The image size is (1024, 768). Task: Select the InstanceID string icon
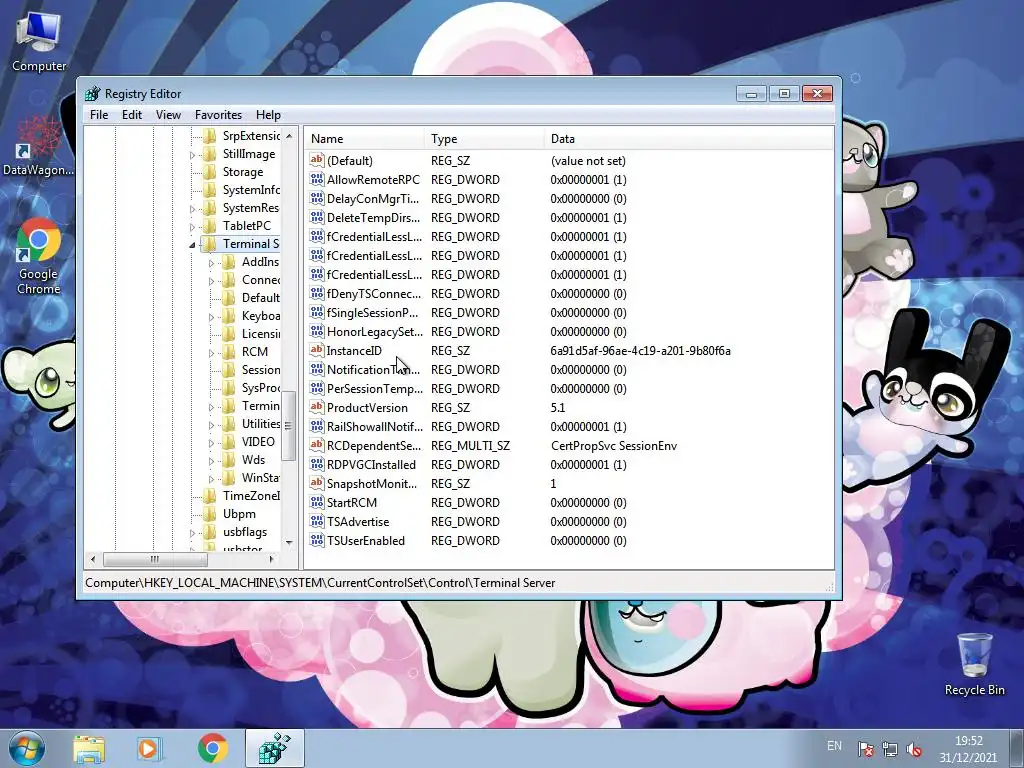point(317,350)
